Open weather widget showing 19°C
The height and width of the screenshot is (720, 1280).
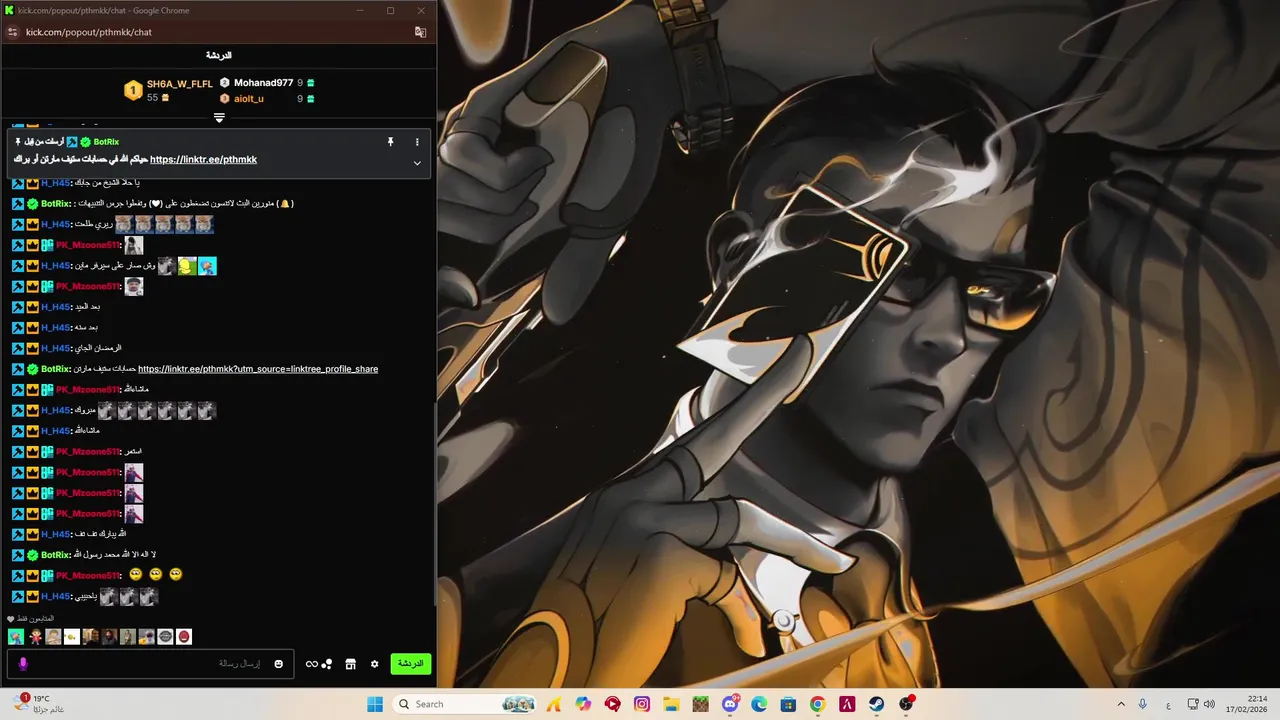(38, 704)
